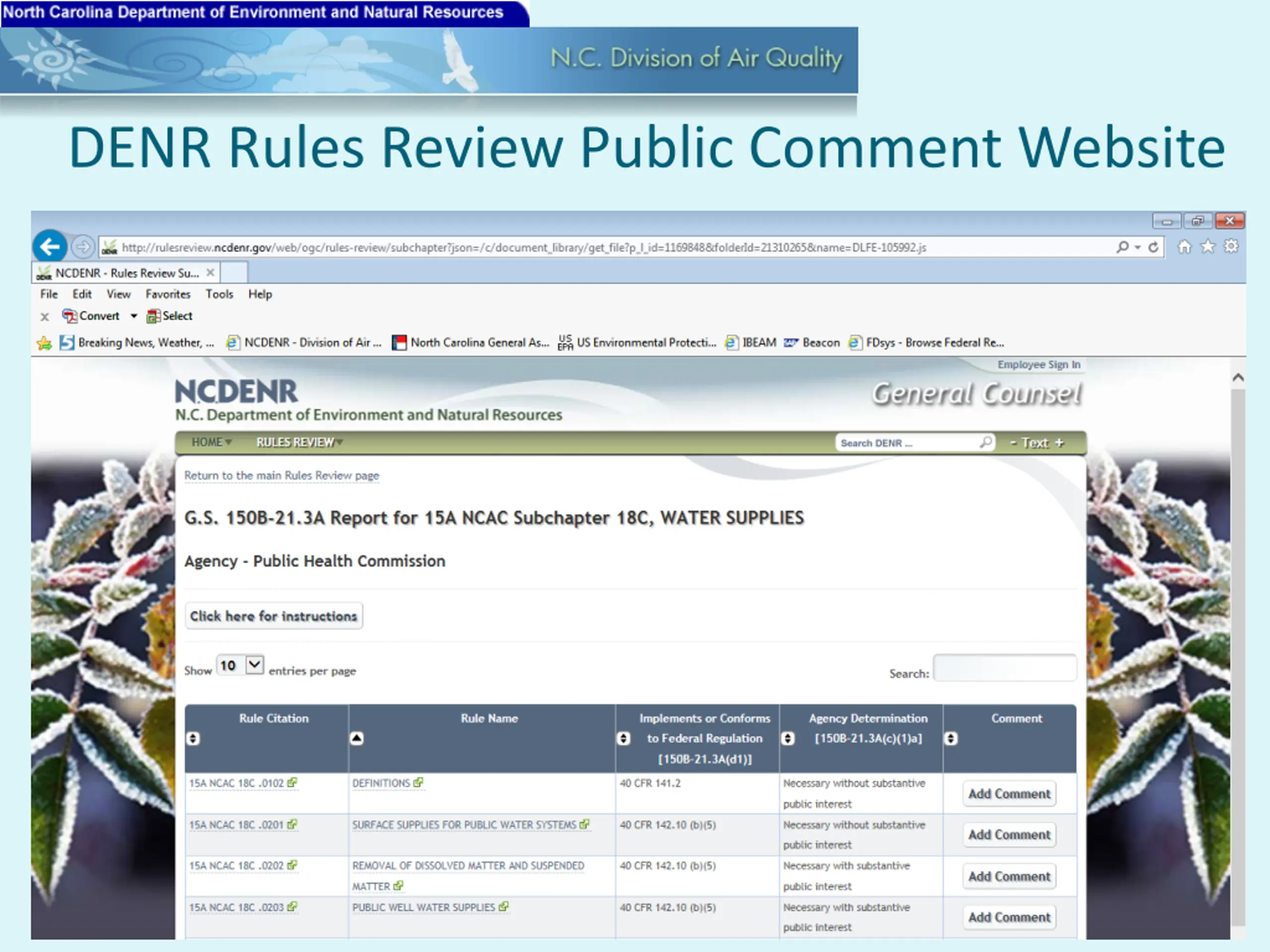The width and height of the screenshot is (1270, 952).
Task: Click the address bar search magnifier icon
Action: [x=1122, y=247]
